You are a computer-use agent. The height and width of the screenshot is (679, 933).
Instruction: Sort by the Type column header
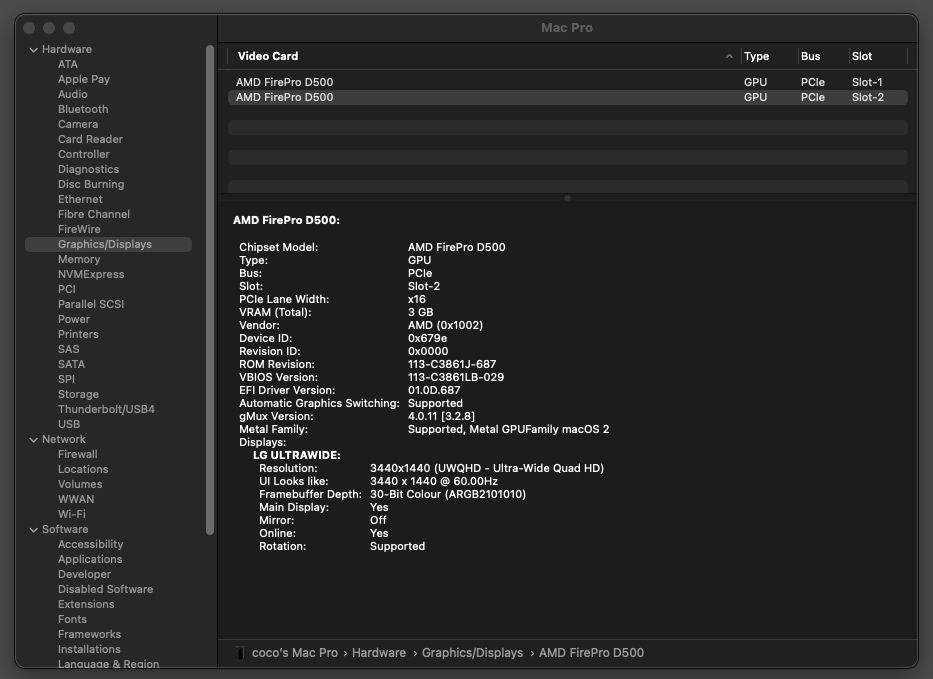(x=756, y=57)
